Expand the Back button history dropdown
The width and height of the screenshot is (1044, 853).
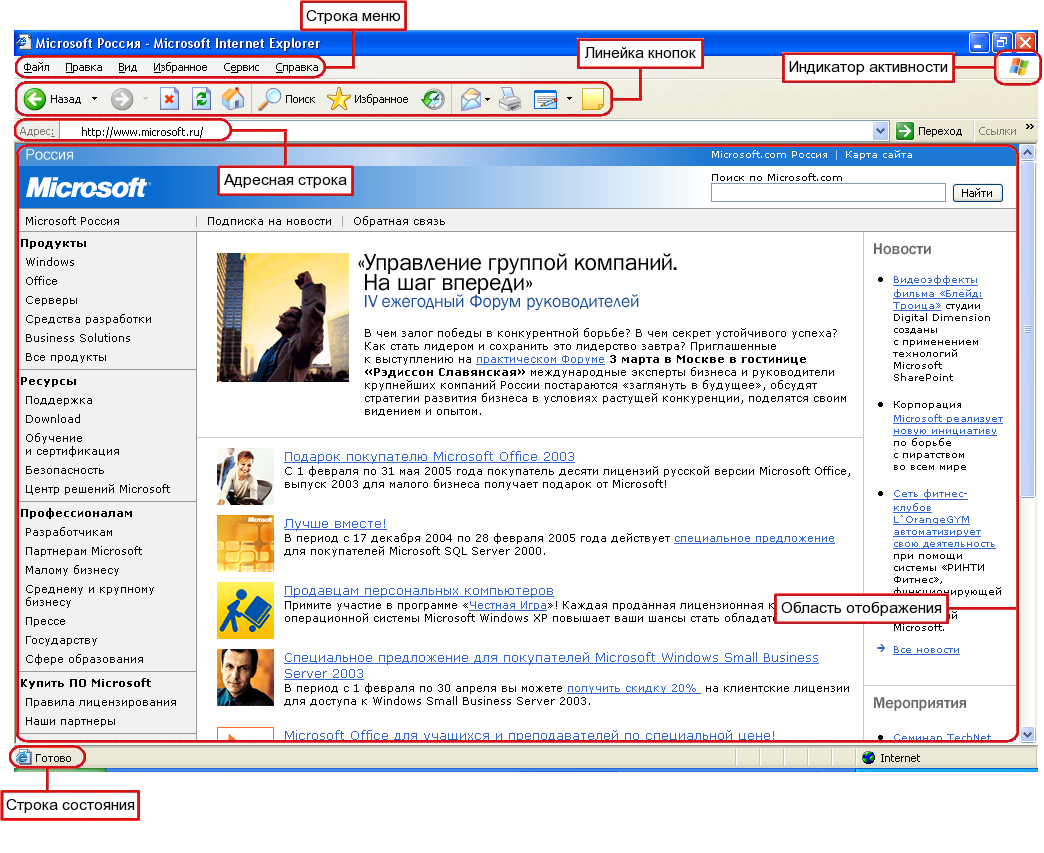(x=95, y=99)
